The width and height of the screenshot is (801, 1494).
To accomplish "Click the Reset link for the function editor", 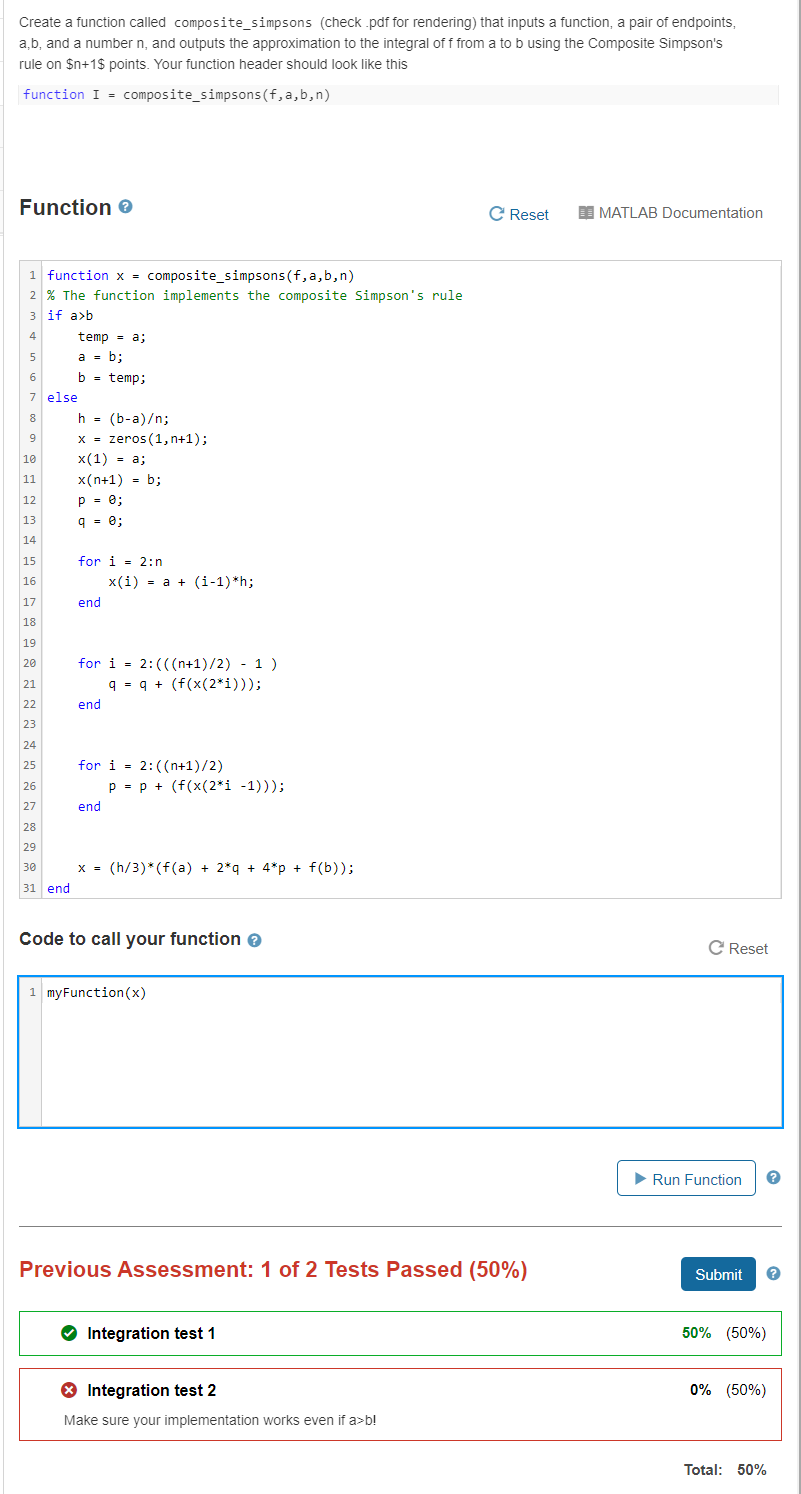I will (x=527, y=213).
